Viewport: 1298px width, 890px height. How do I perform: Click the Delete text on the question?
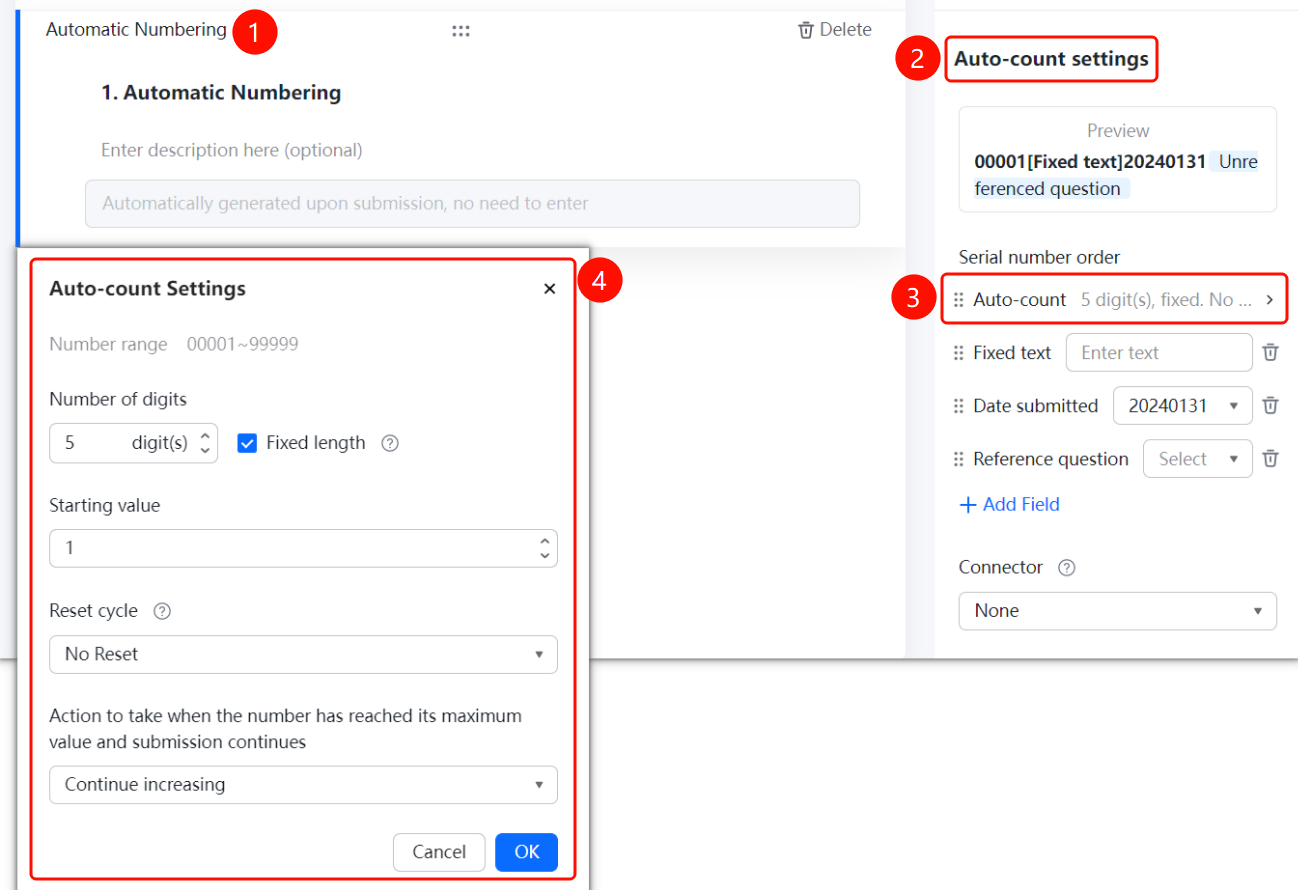[x=845, y=30]
